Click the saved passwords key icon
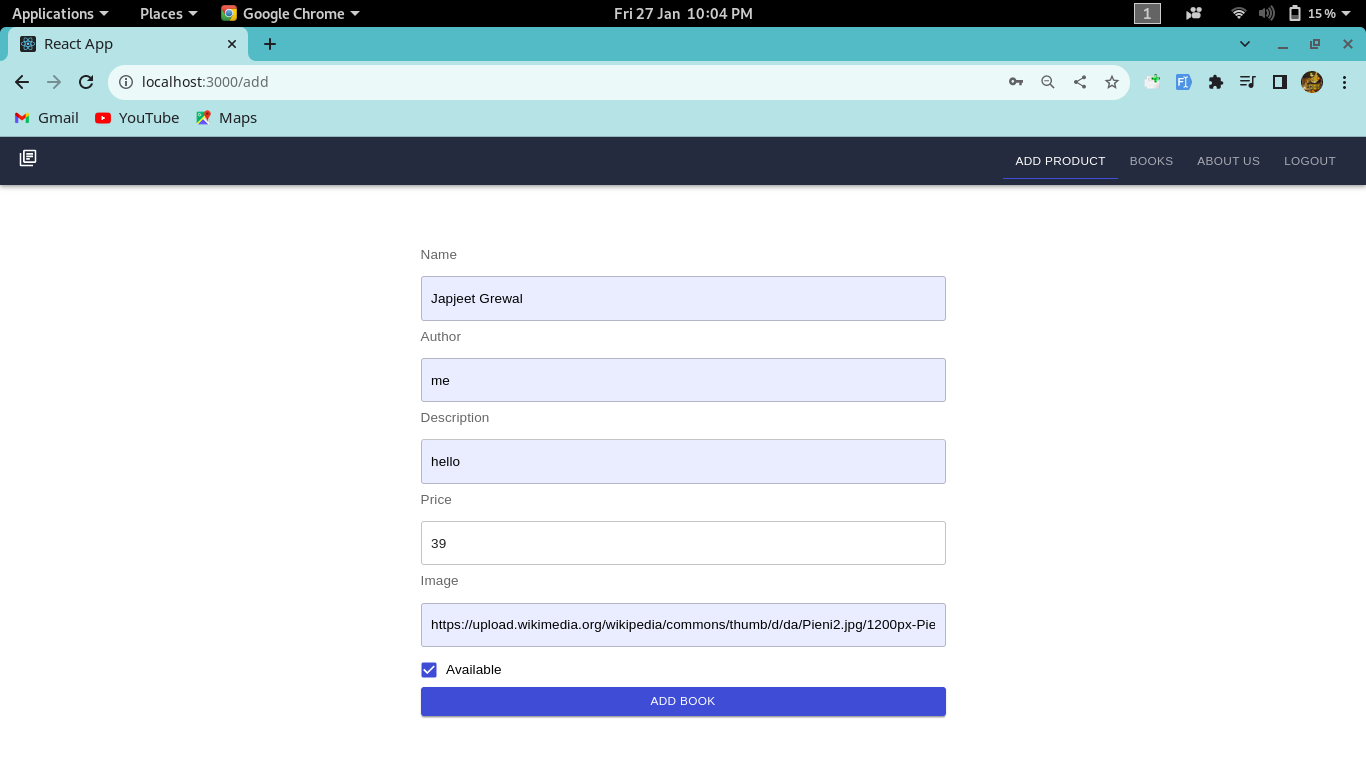 [x=1016, y=82]
